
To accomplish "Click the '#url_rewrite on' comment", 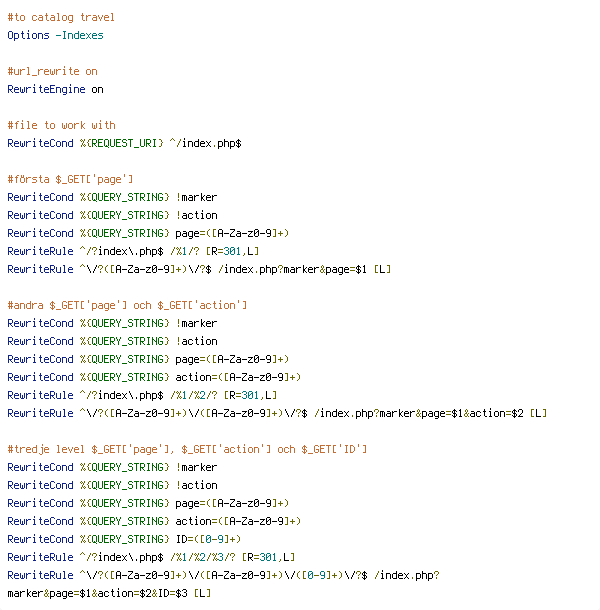I will [52, 72].
